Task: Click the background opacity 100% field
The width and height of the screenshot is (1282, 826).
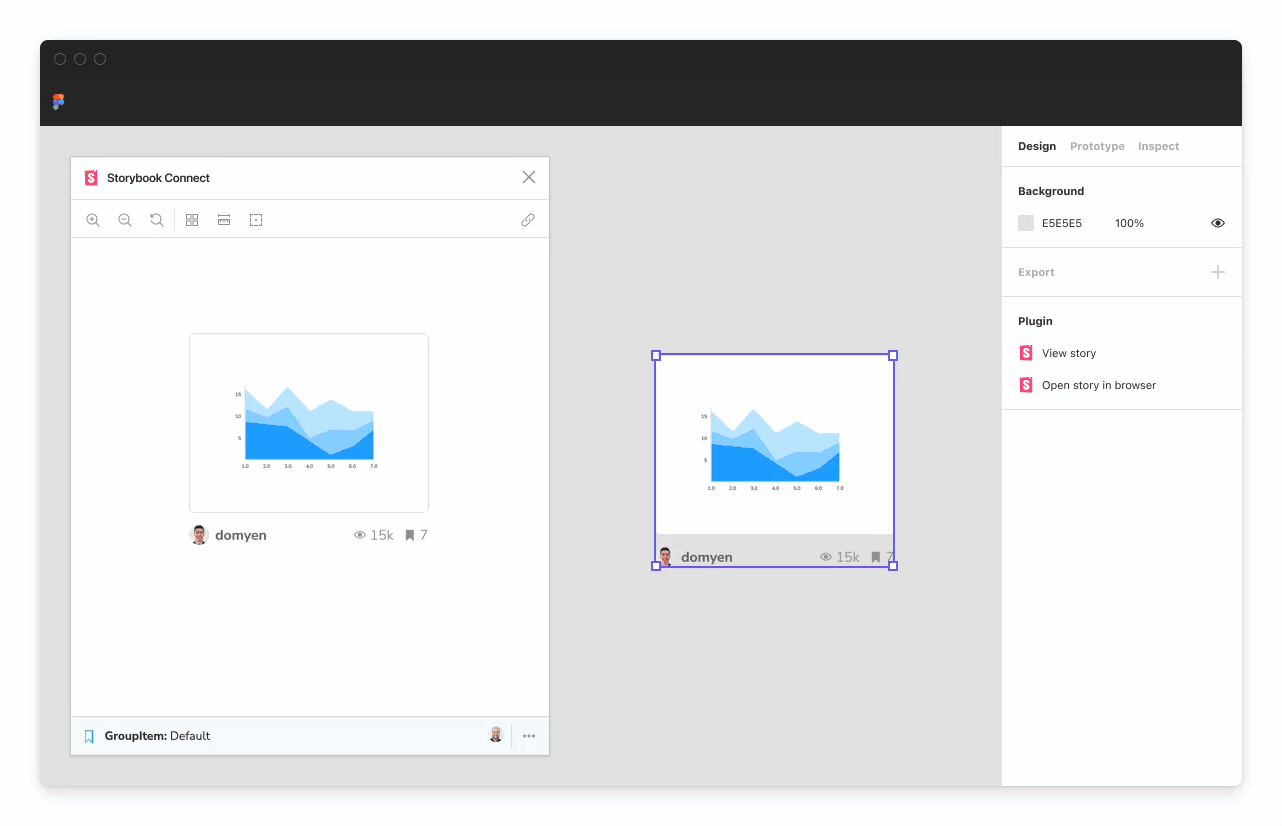Action: tap(1129, 223)
